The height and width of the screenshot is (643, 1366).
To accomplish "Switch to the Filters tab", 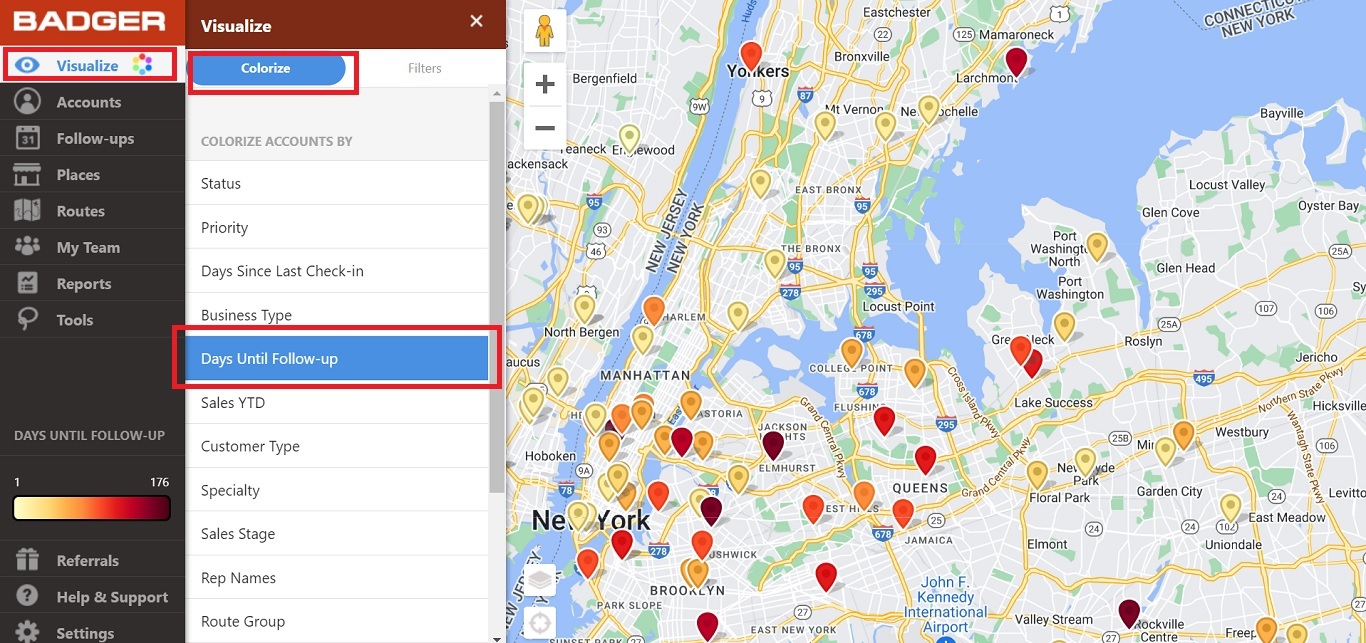I will coord(425,68).
